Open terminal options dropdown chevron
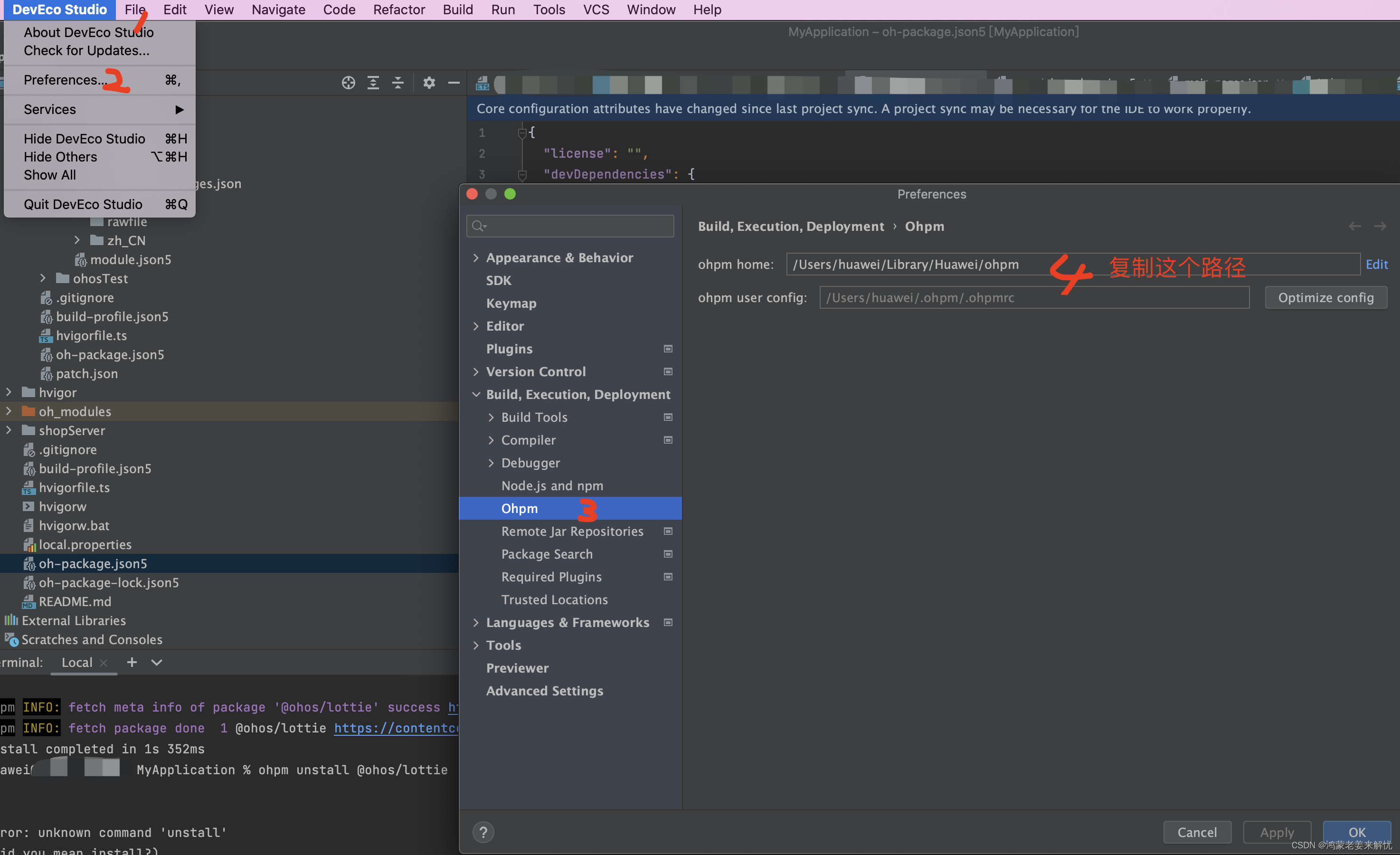The height and width of the screenshot is (855, 1400). click(x=157, y=662)
